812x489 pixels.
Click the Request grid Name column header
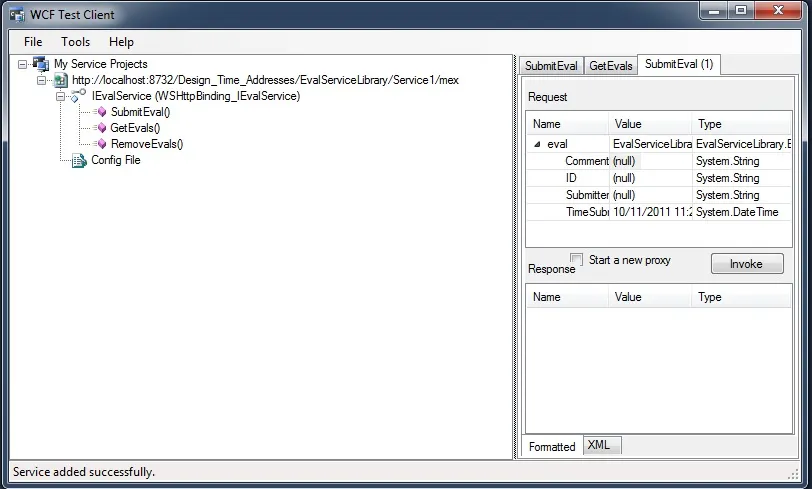568,124
